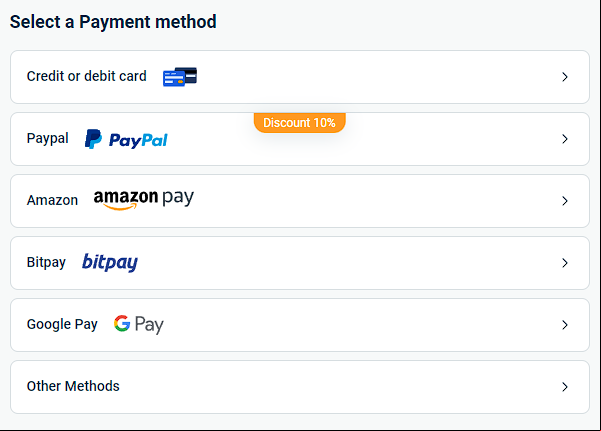Expand the Amazon row chevron arrow

point(565,201)
